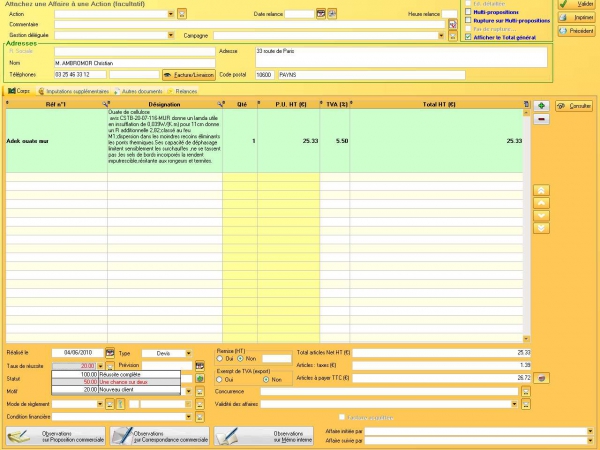Viewport: 600px width, 450px height.
Task: Click green icon right of Statut field
Action: point(200,378)
